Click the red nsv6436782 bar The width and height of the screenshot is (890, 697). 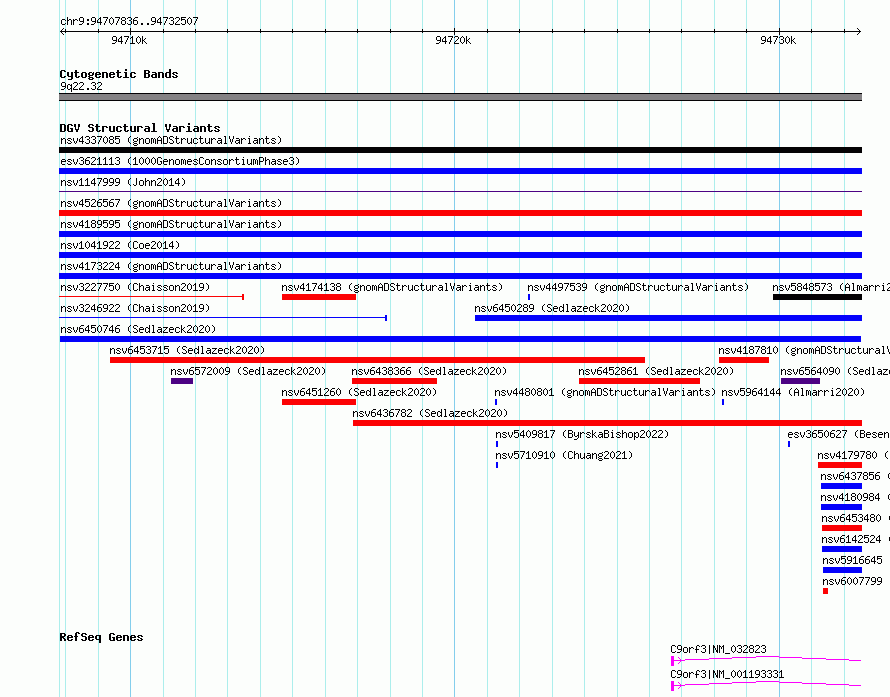tap(607, 423)
